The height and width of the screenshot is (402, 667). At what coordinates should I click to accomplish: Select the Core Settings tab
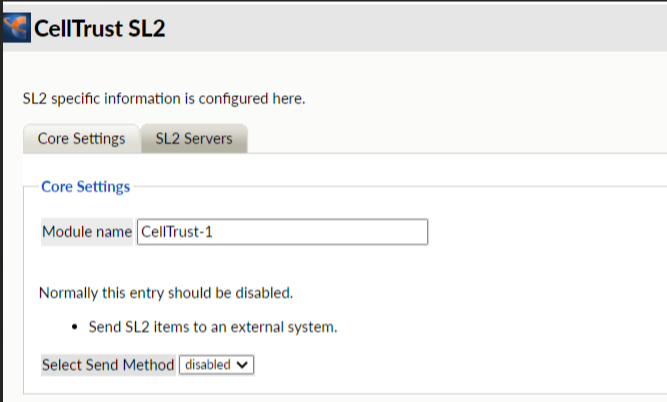point(81,139)
